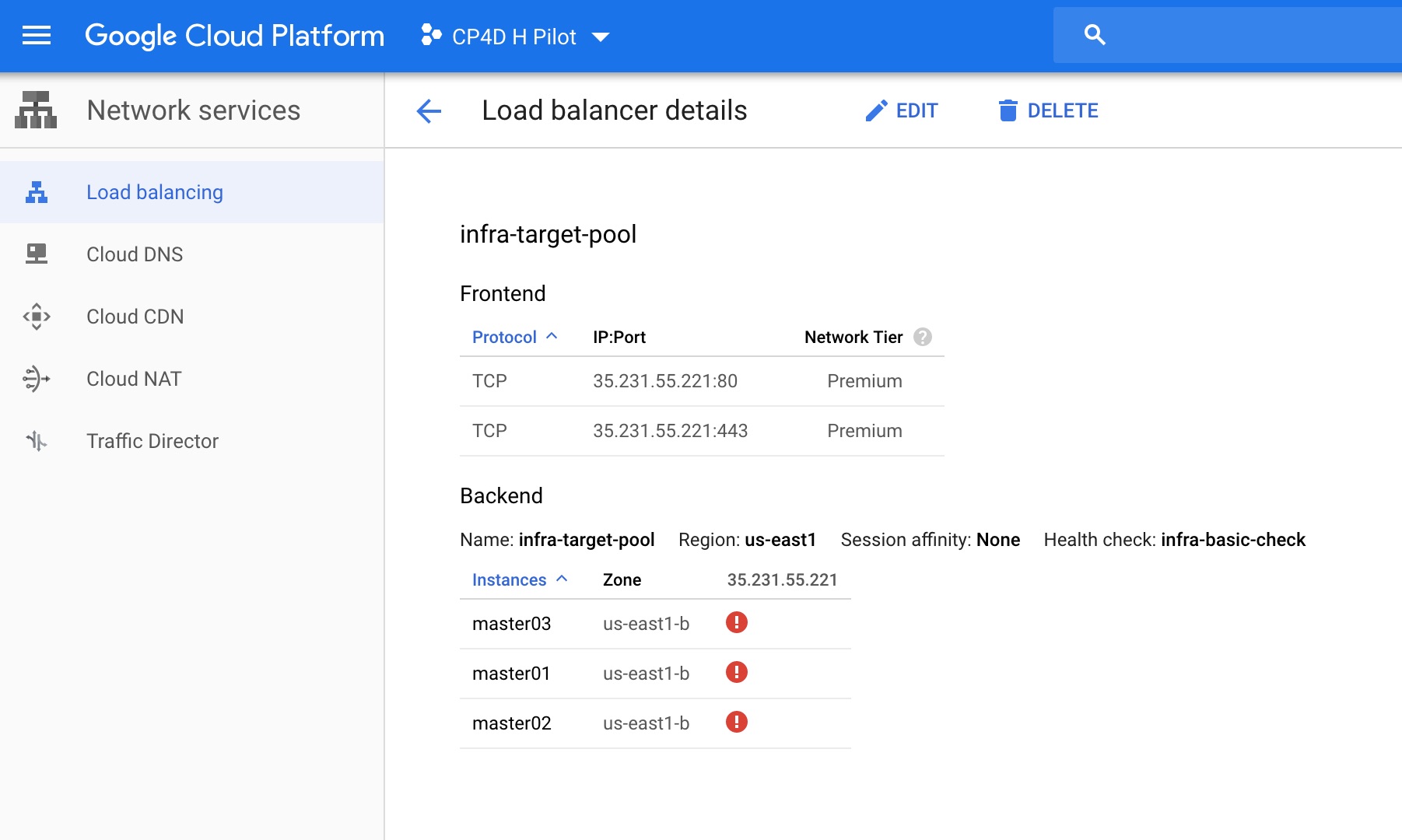Toggle Instances column sort arrow
This screenshot has height=840, width=1402.
click(562, 579)
